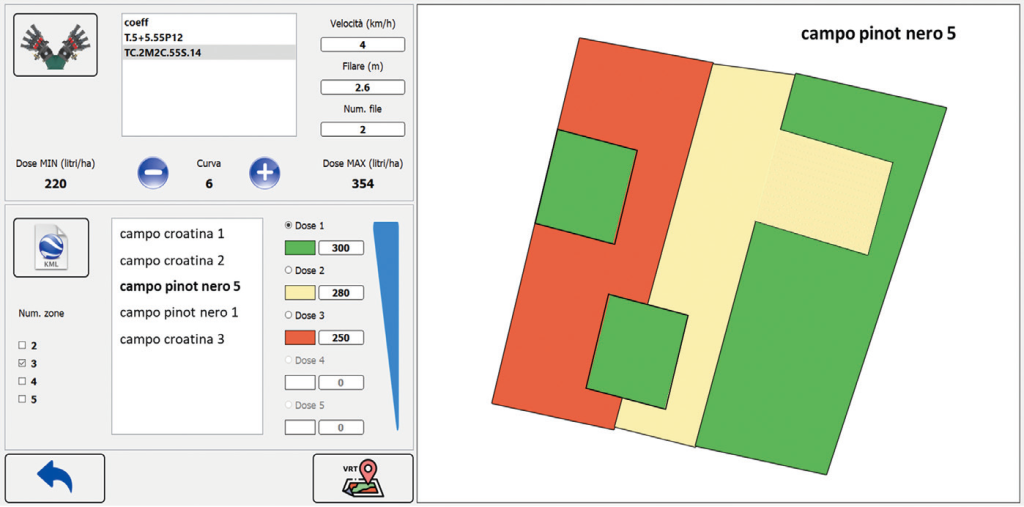Load a KML map file icon

[x=51, y=248]
